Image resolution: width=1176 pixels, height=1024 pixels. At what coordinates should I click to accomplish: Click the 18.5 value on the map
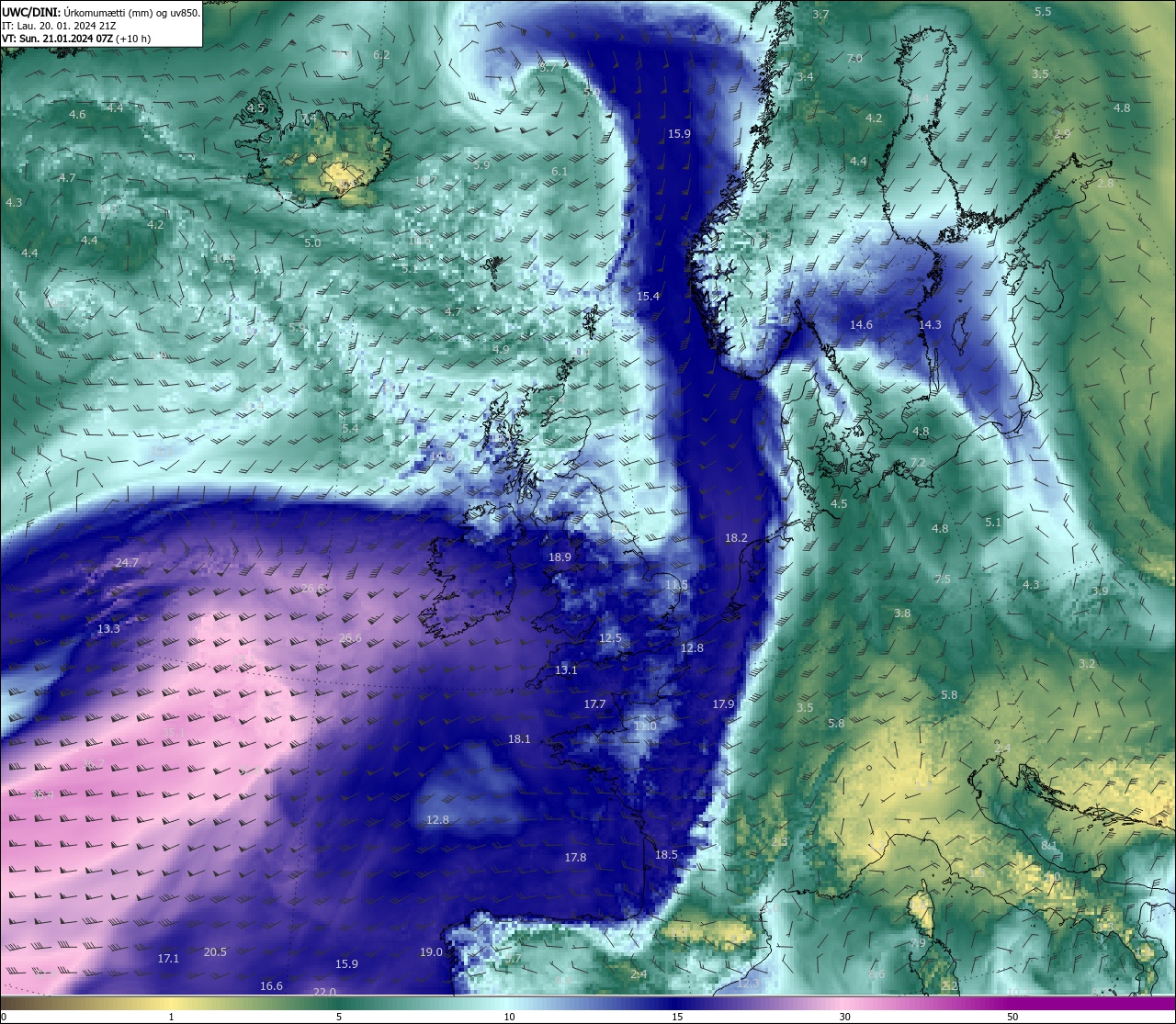point(666,855)
